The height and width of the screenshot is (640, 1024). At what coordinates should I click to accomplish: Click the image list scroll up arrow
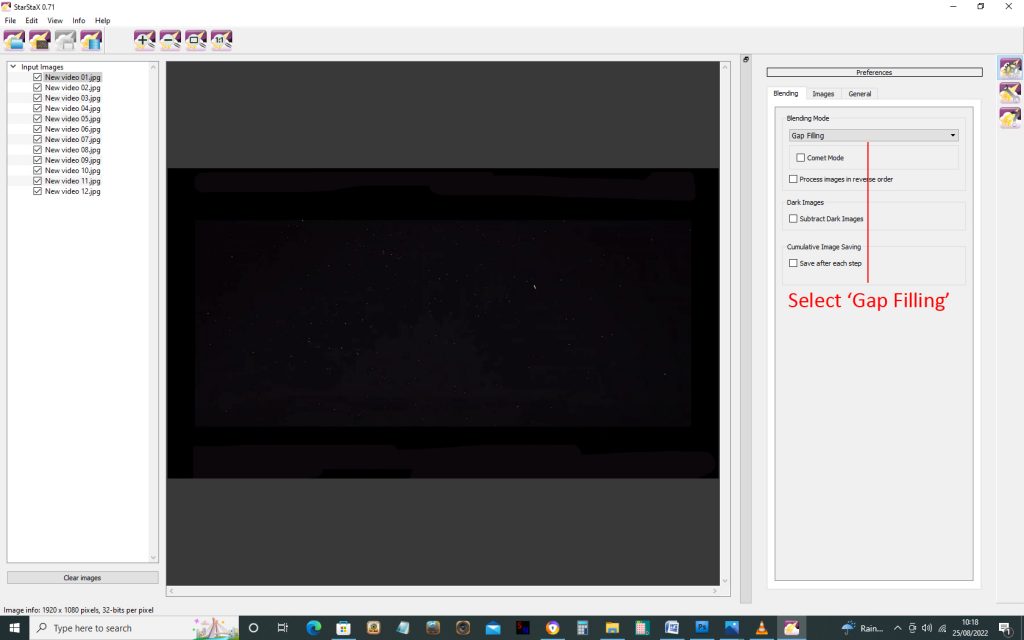[x=153, y=67]
